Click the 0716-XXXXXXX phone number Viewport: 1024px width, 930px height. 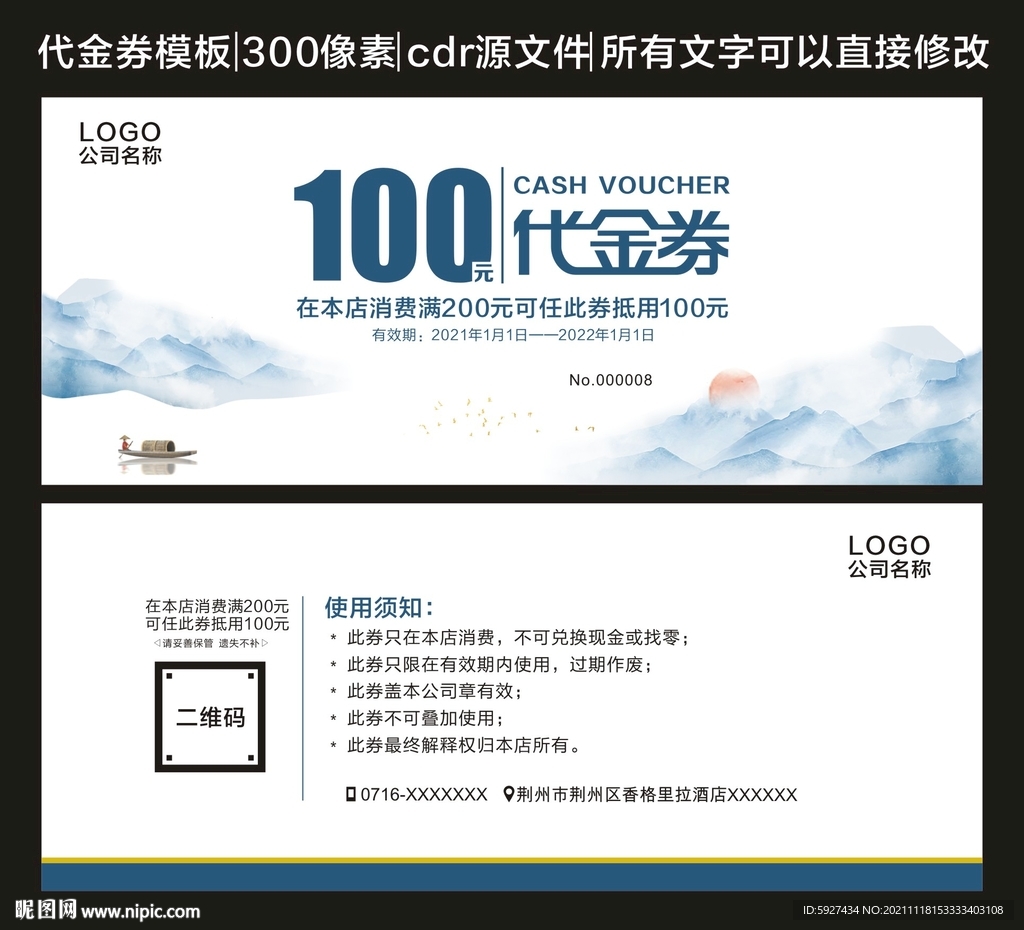423,795
